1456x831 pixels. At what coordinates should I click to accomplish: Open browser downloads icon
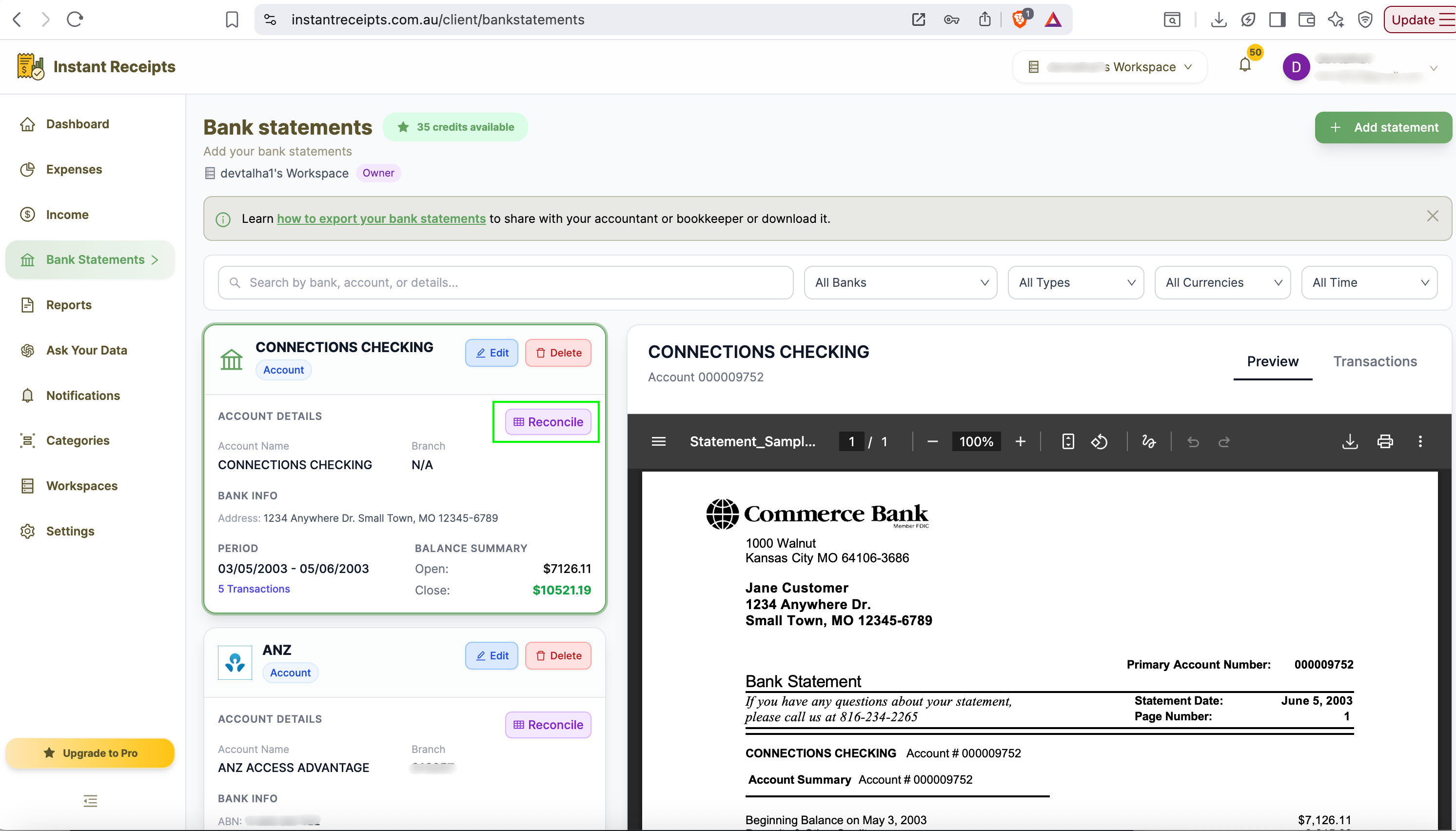[1219, 20]
